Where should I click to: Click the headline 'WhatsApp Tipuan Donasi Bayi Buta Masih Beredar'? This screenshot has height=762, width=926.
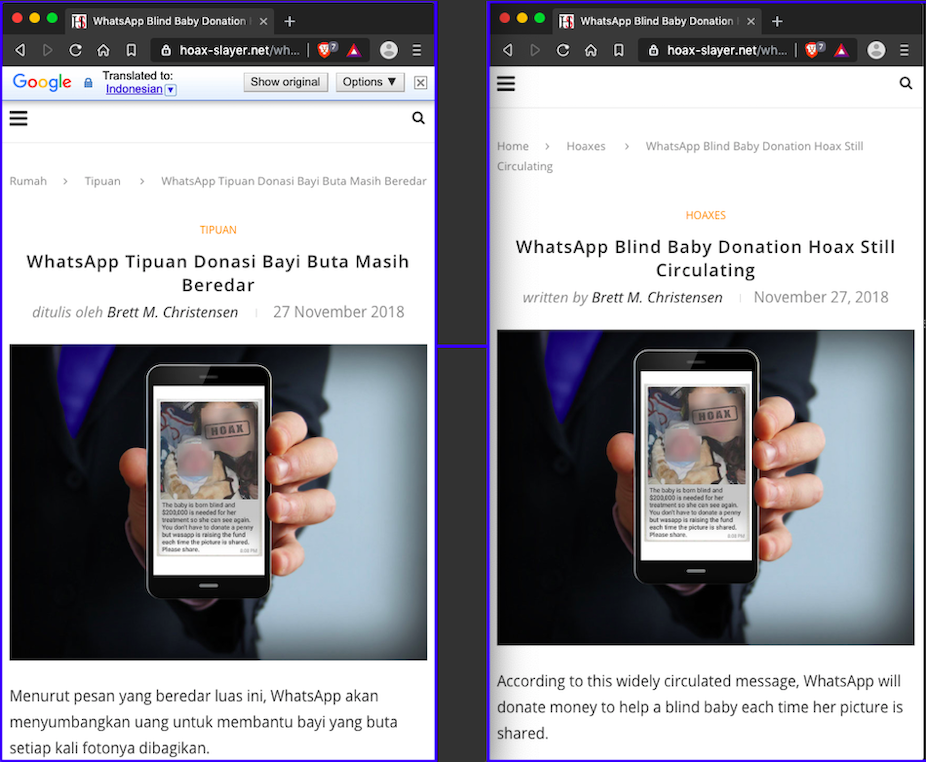[218, 273]
